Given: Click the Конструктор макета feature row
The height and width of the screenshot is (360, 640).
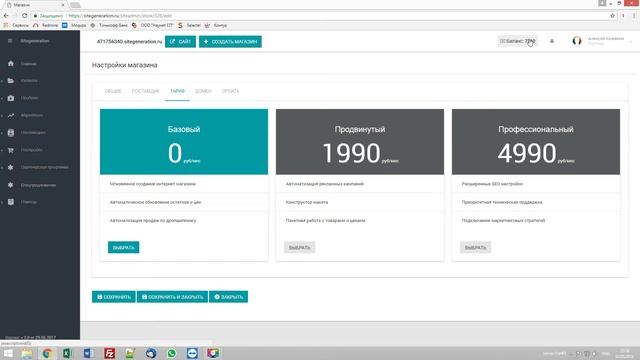Looking at the screenshot, I should (x=360, y=202).
